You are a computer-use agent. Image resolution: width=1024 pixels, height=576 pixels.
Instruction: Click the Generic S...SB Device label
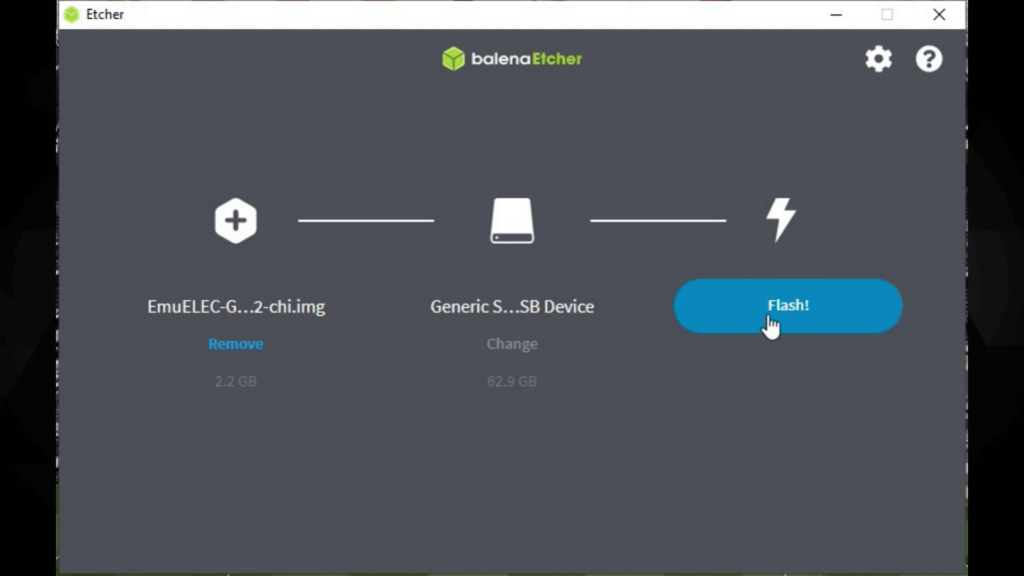[x=512, y=306]
